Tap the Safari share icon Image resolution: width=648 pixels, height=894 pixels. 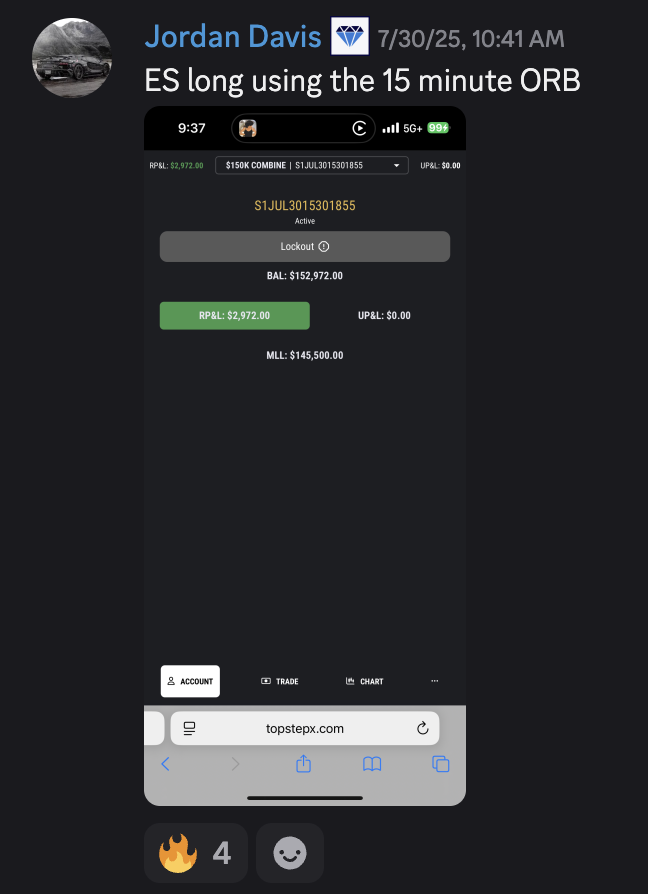point(304,763)
